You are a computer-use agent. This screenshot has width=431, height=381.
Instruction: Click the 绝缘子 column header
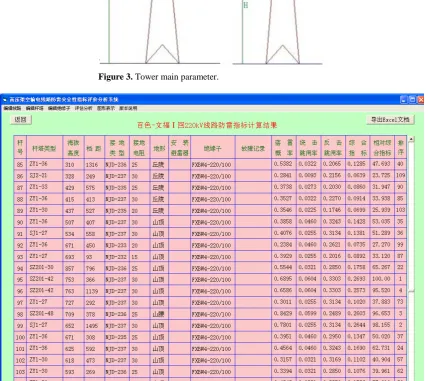pos(213,147)
